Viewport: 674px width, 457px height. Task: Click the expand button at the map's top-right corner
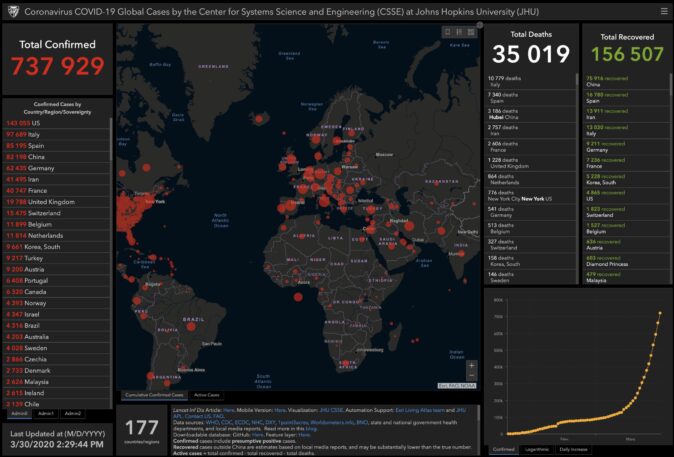tap(480, 25)
